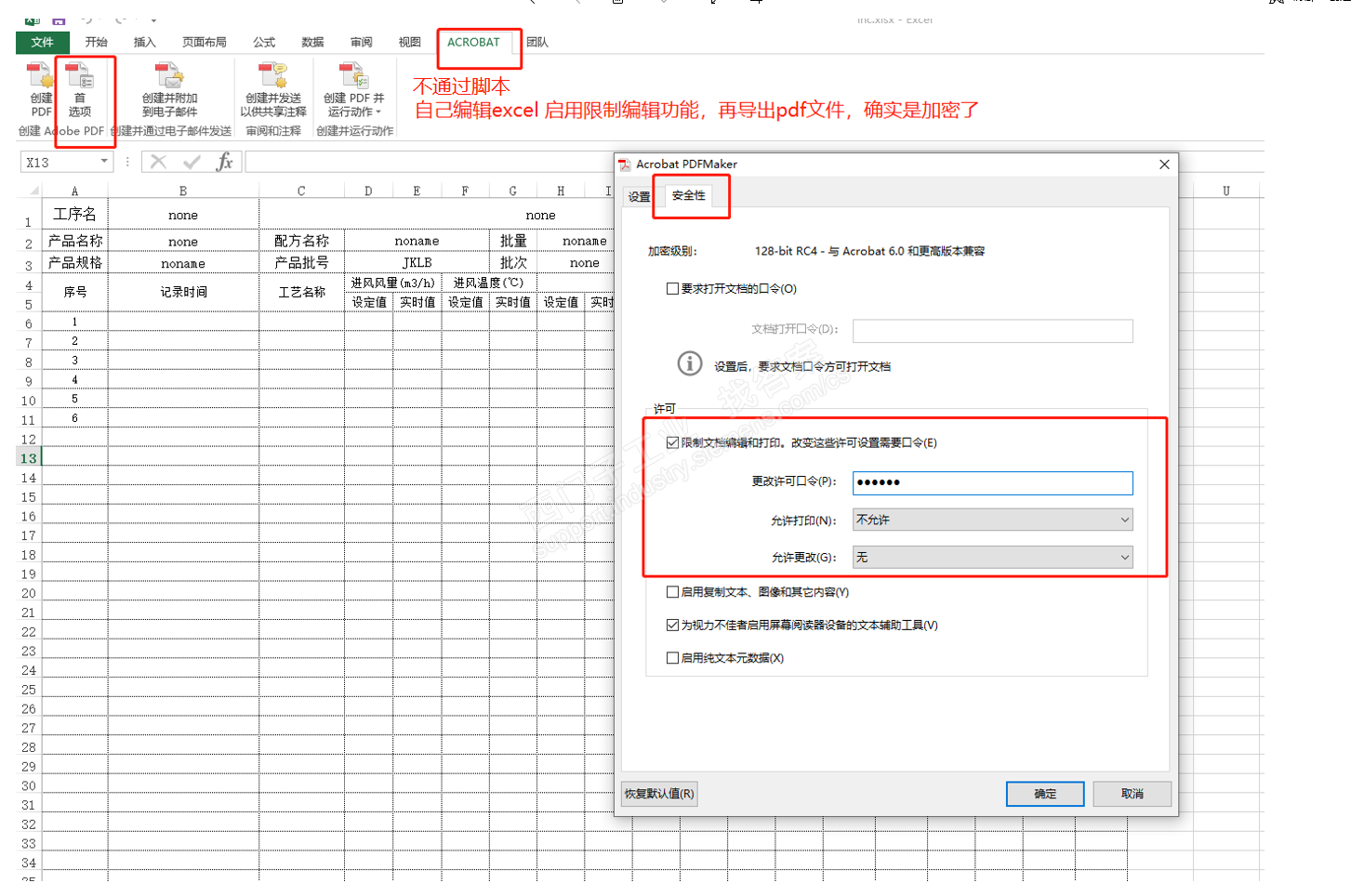Click Create and Send for Shared Review (创建并发送以供共享注释)
The image size is (1364, 896).
click(273, 89)
